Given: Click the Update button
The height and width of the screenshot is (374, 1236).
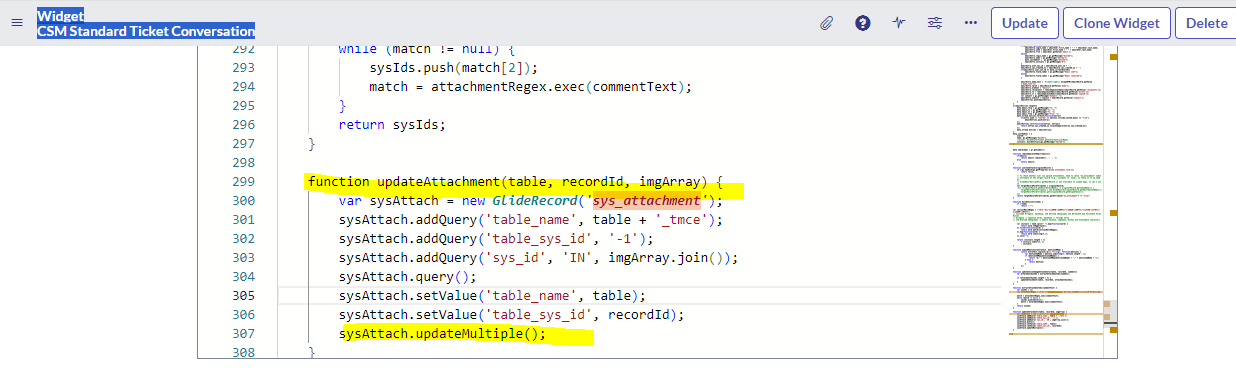Looking at the screenshot, I should [x=1025, y=23].
